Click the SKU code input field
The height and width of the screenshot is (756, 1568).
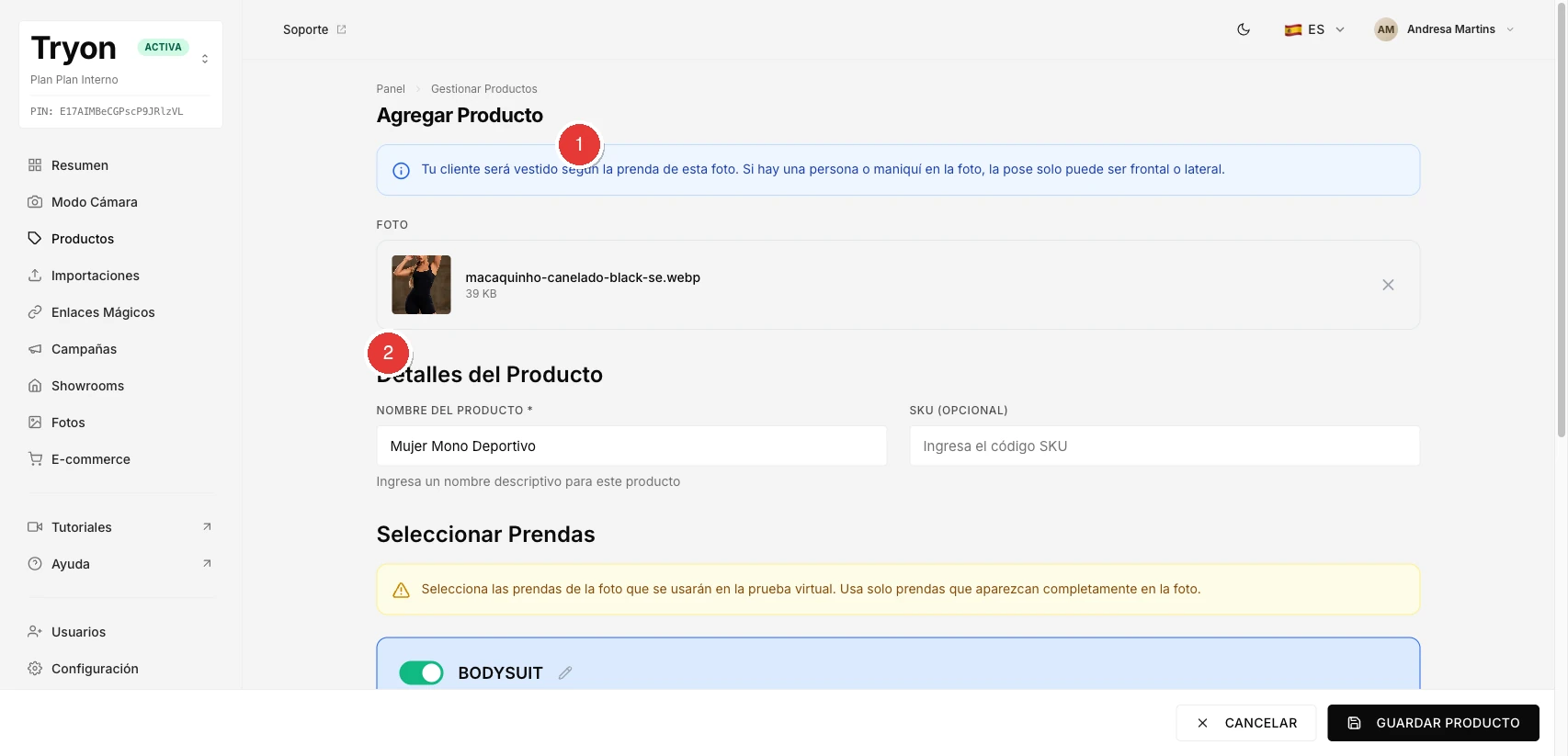(1165, 446)
